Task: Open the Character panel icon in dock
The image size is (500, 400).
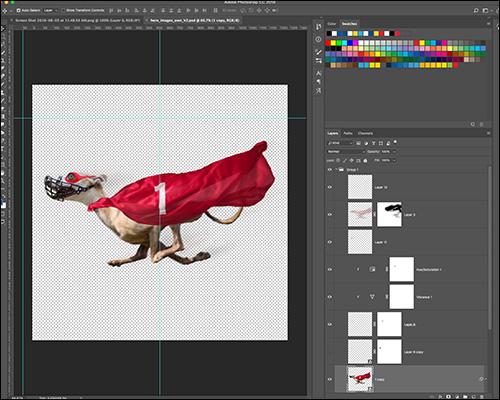Action: 318,73
